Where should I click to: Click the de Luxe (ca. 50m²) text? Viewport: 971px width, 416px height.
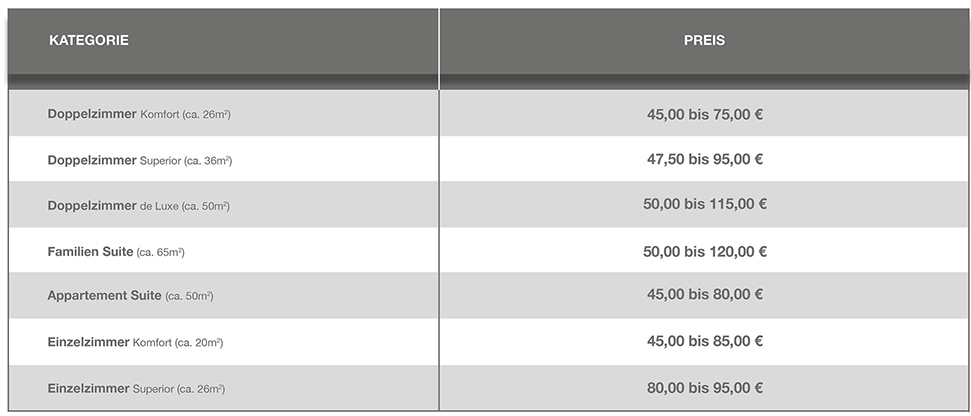point(185,207)
